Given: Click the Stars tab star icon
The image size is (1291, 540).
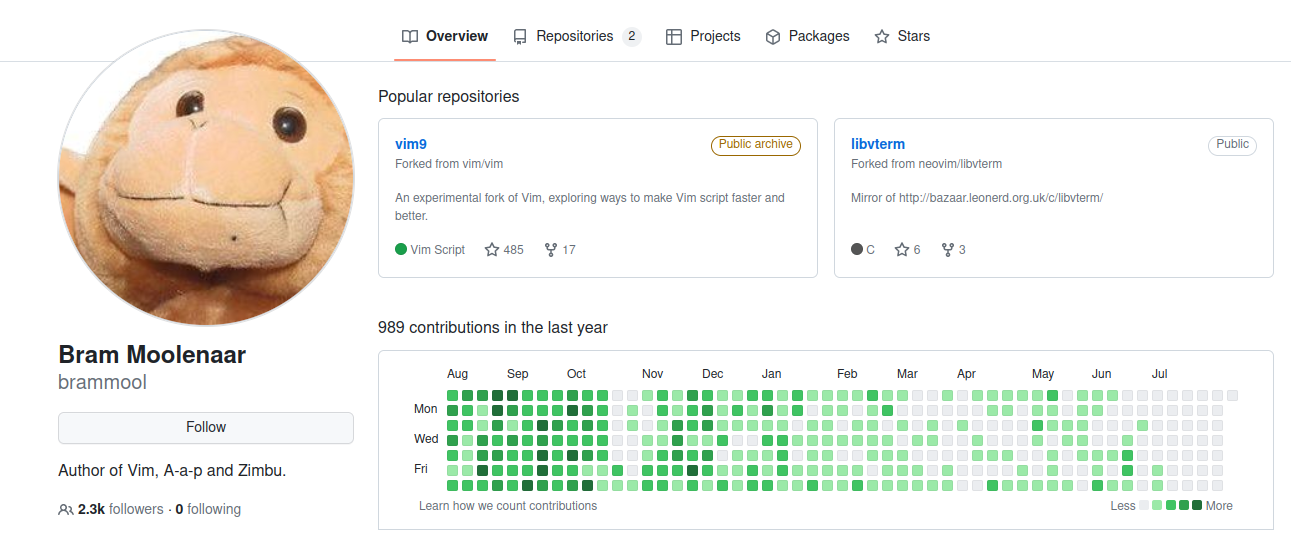Looking at the screenshot, I should (882, 37).
